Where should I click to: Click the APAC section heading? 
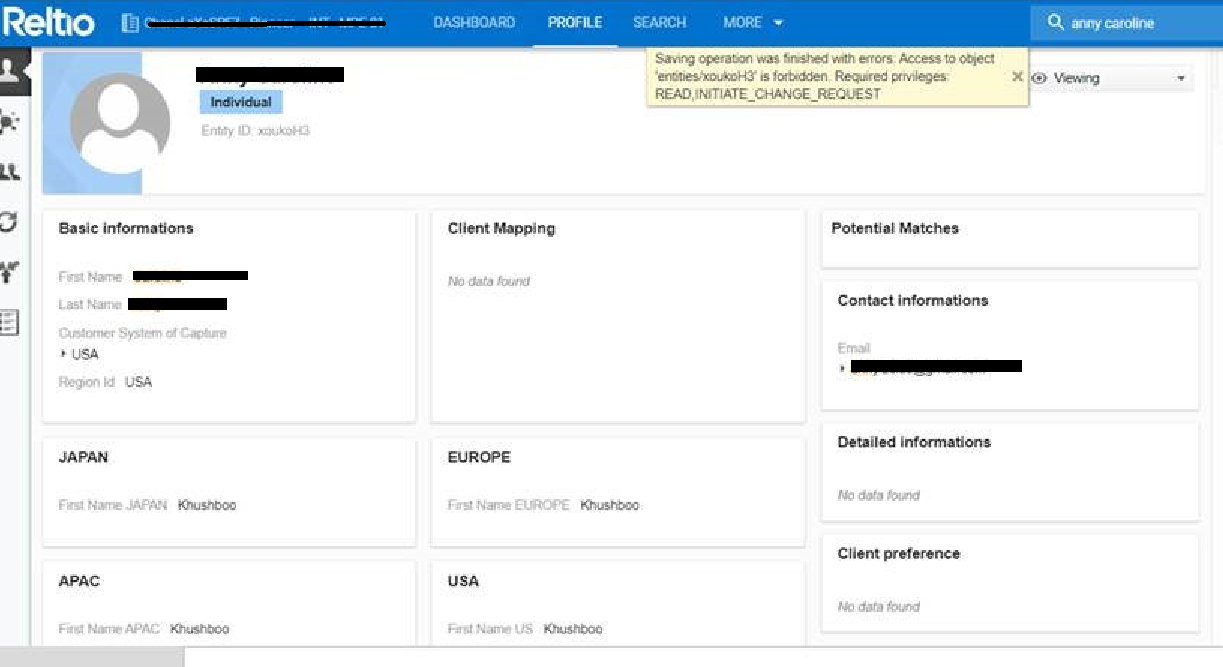click(x=80, y=581)
